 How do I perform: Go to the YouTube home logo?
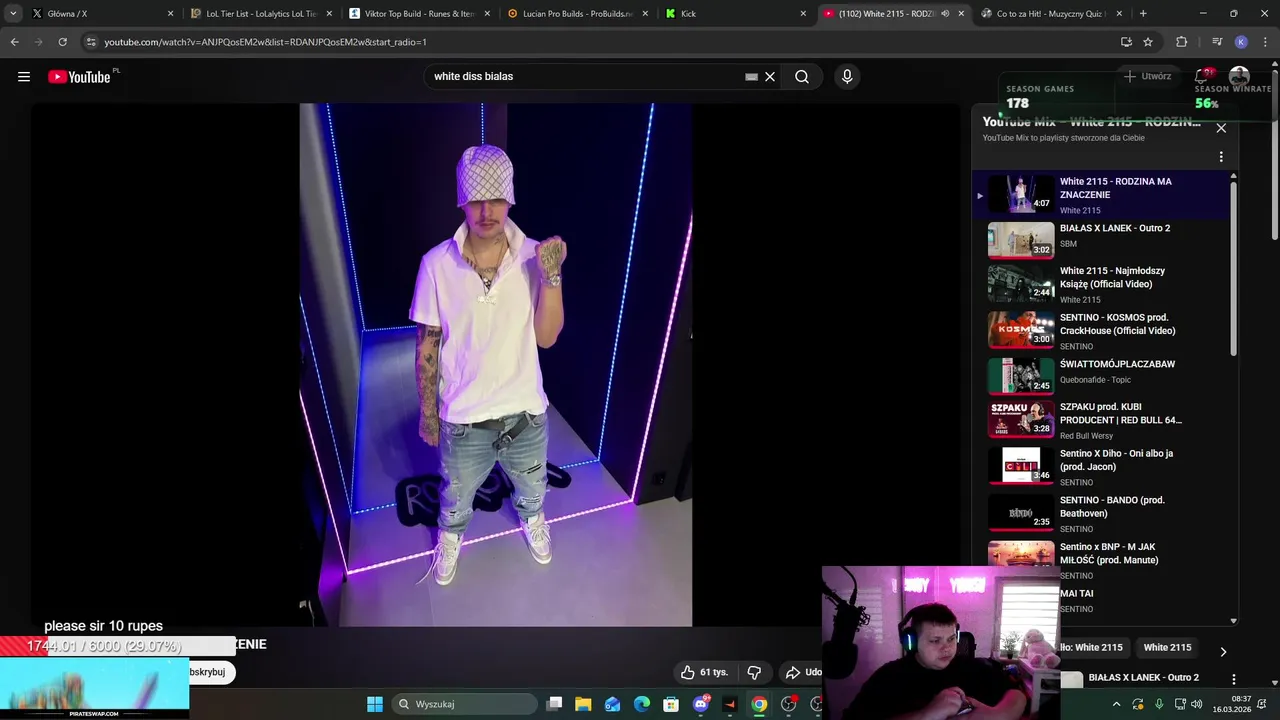tap(79, 77)
